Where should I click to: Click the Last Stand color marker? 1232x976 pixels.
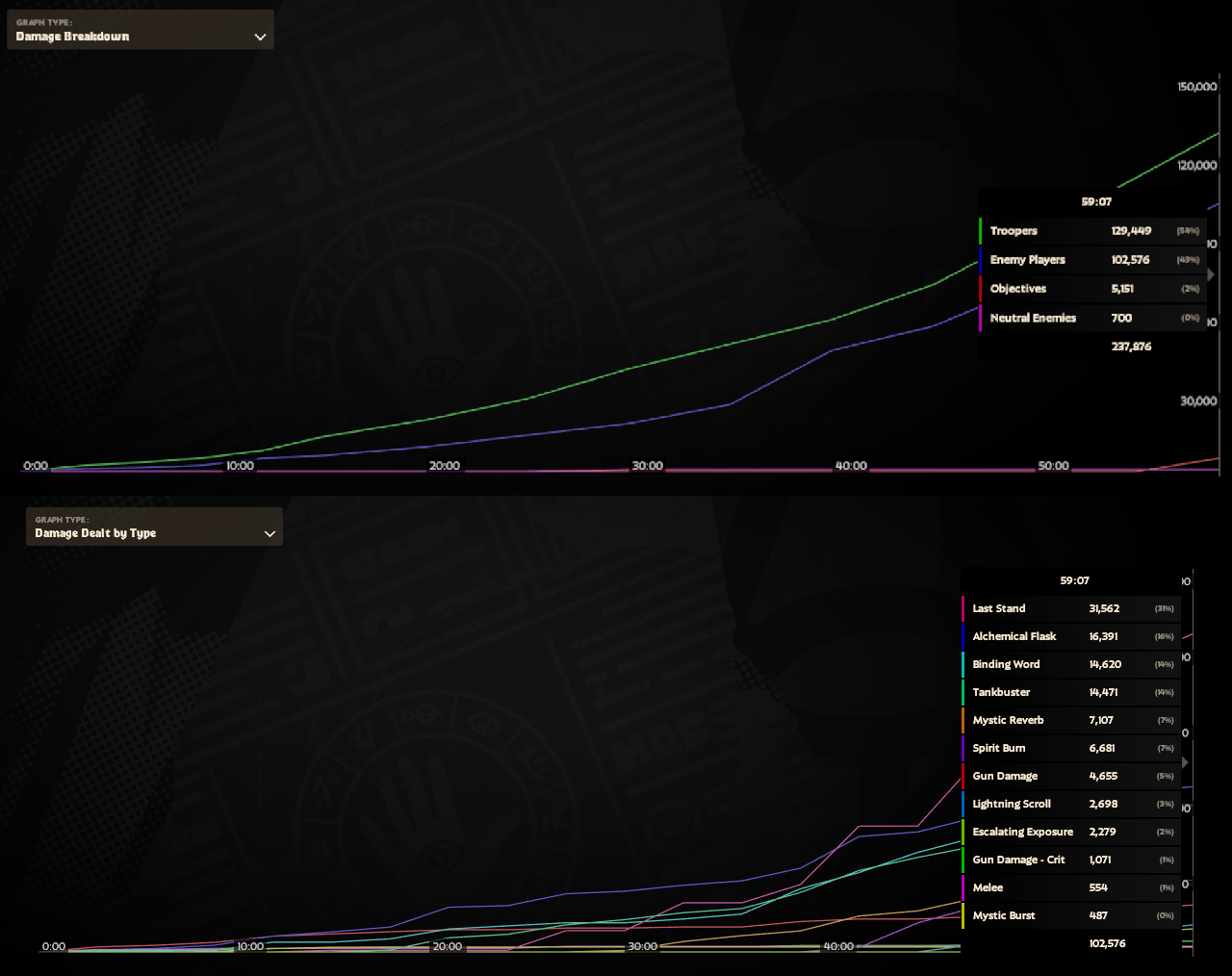963,608
